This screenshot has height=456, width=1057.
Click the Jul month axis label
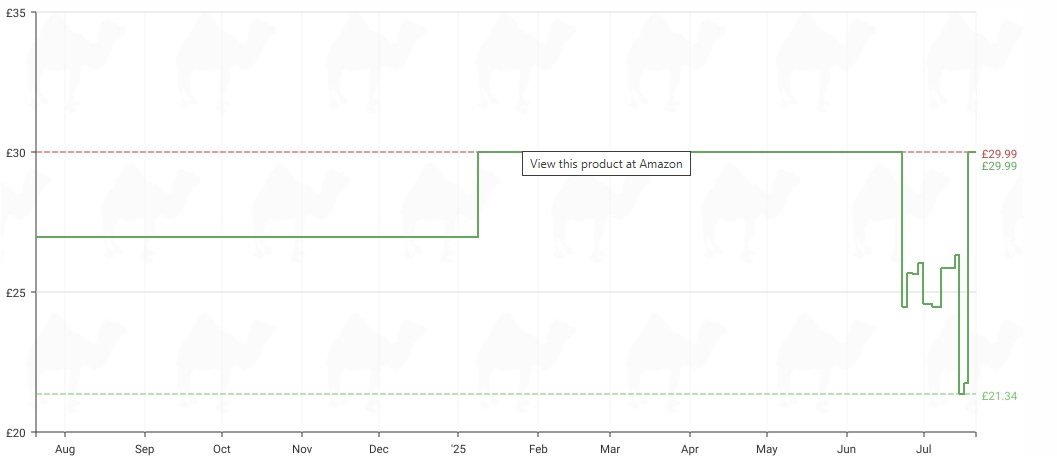click(924, 449)
